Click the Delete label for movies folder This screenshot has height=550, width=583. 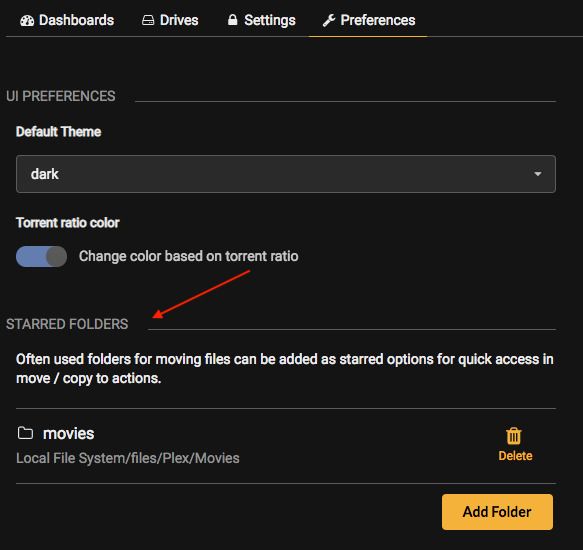pyautogui.click(x=515, y=456)
